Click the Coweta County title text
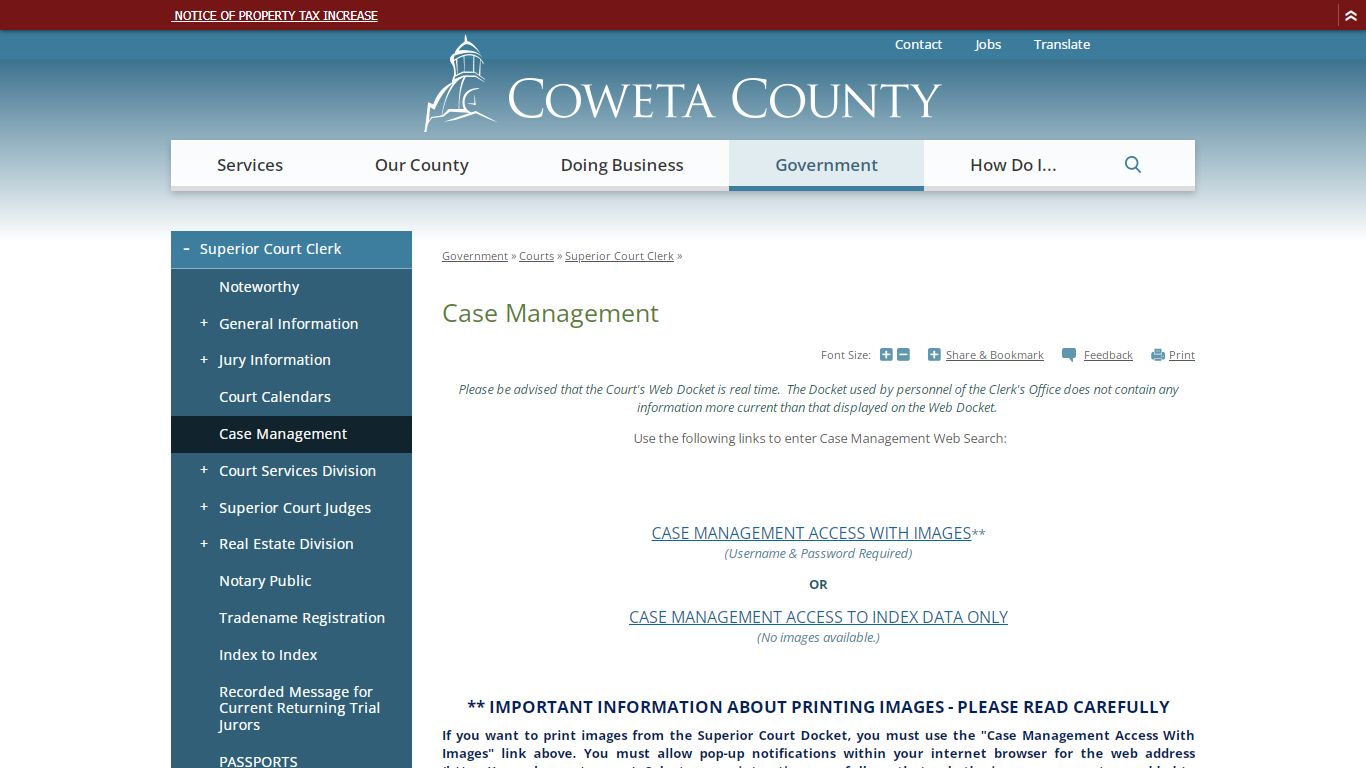This screenshot has width=1366, height=768. pos(724,98)
